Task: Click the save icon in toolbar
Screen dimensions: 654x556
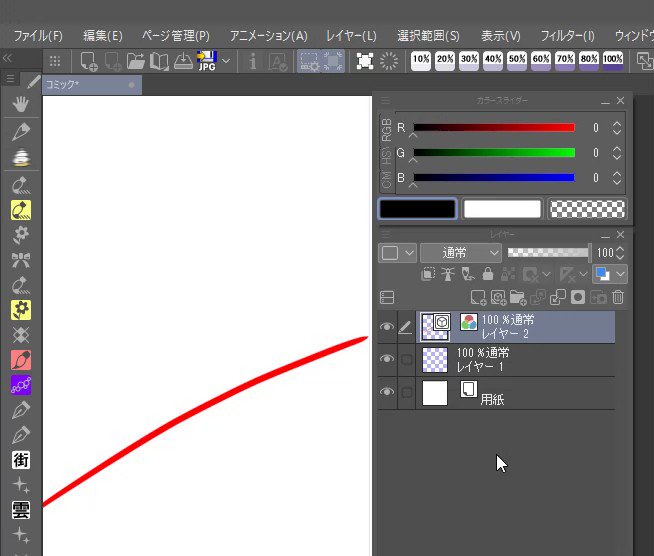Action: click(x=183, y=61)
